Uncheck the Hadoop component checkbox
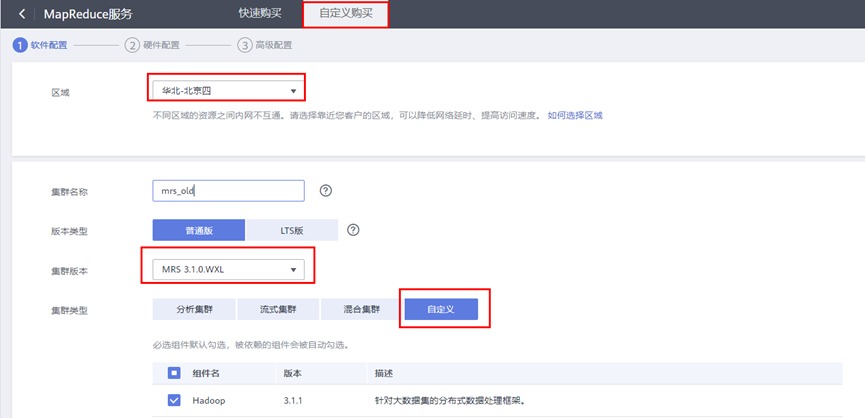 coord(174,401)
